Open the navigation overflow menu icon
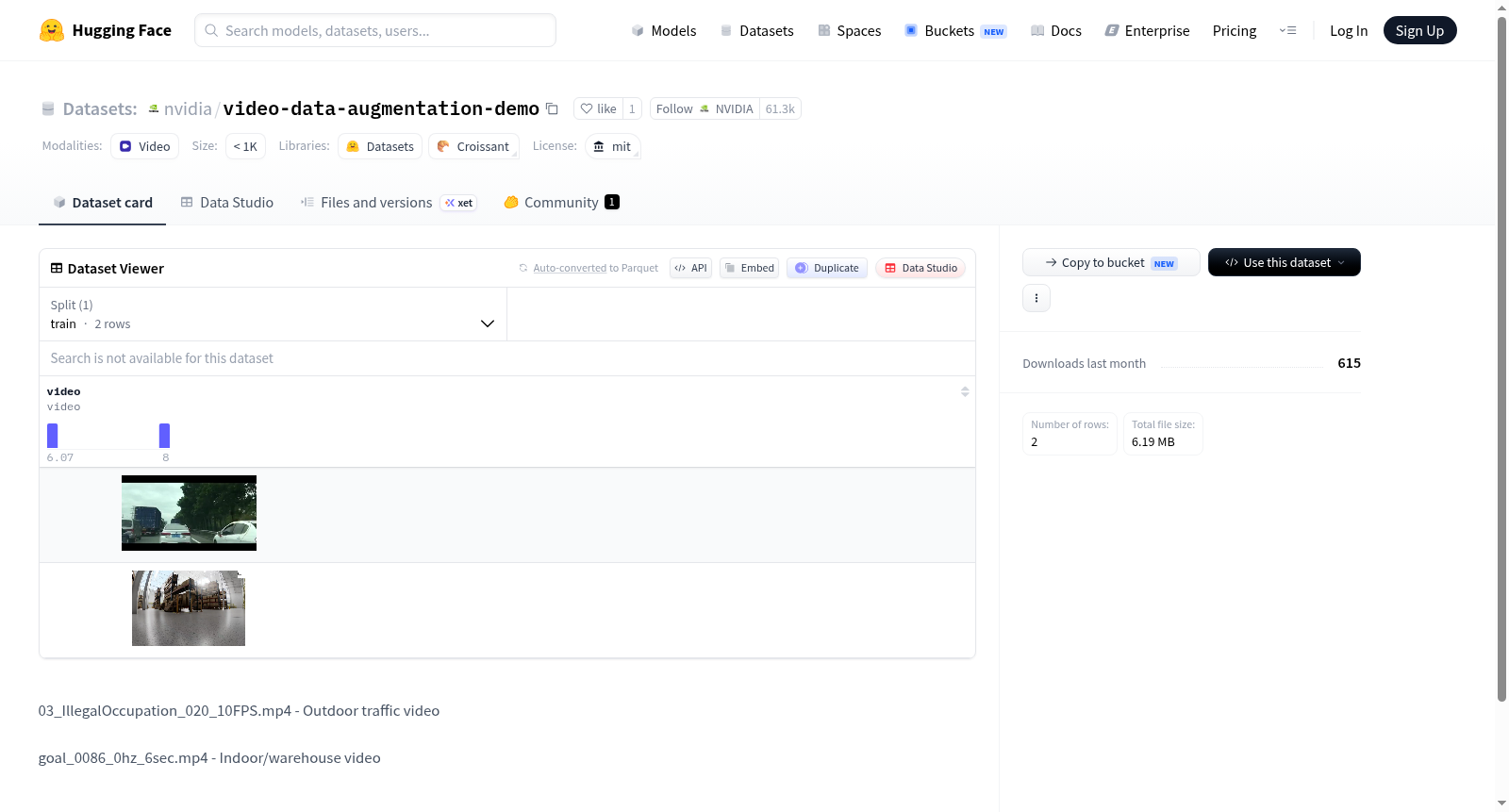 [1287, 30]
